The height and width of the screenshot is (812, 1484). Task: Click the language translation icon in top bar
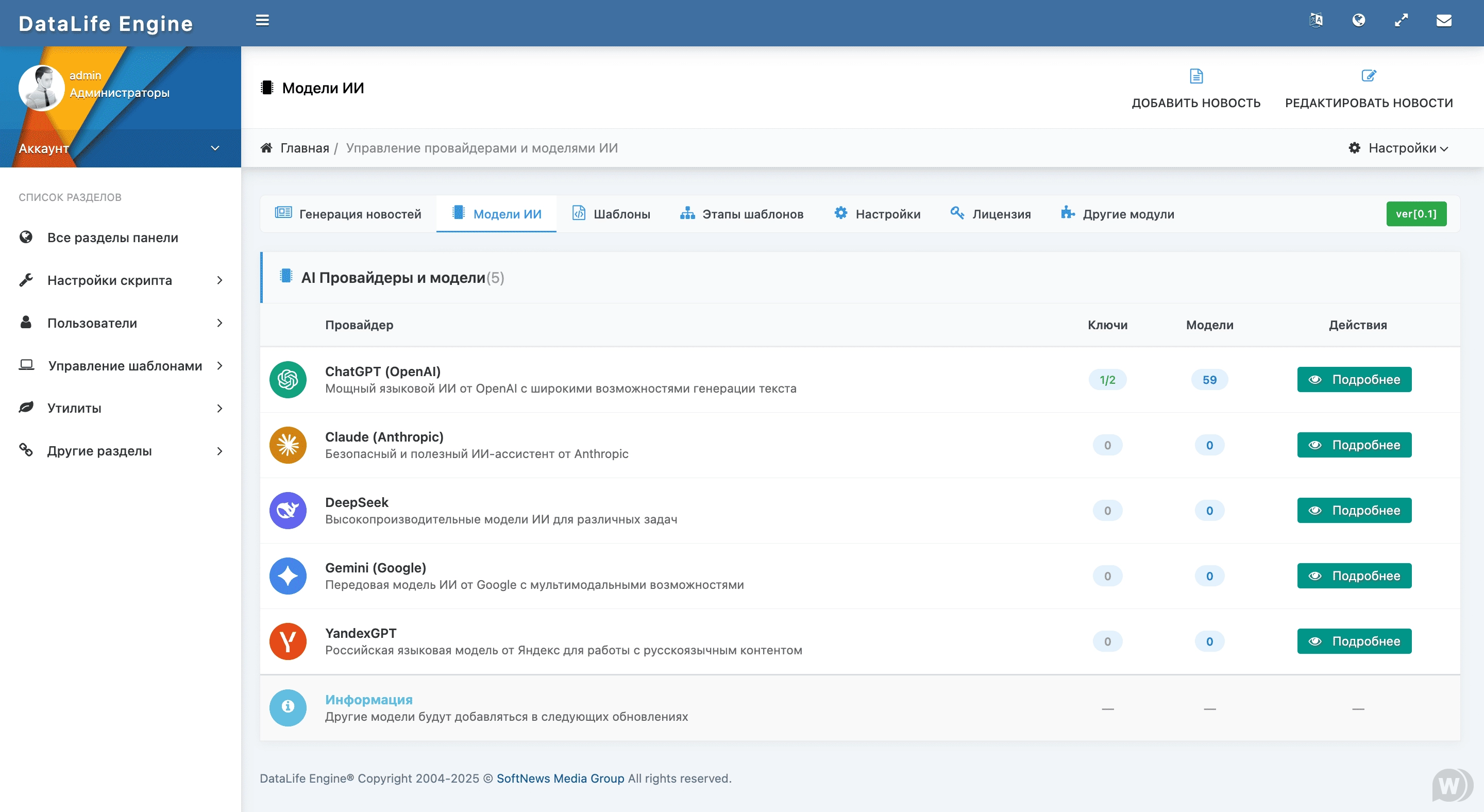coord(1316,21)
